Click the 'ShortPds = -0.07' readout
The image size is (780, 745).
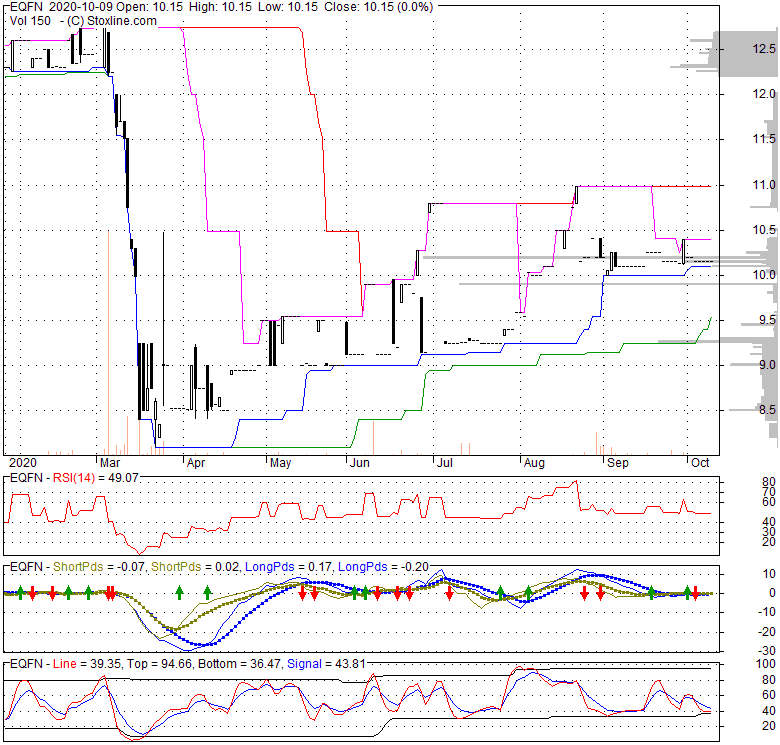tap(98, 567)
